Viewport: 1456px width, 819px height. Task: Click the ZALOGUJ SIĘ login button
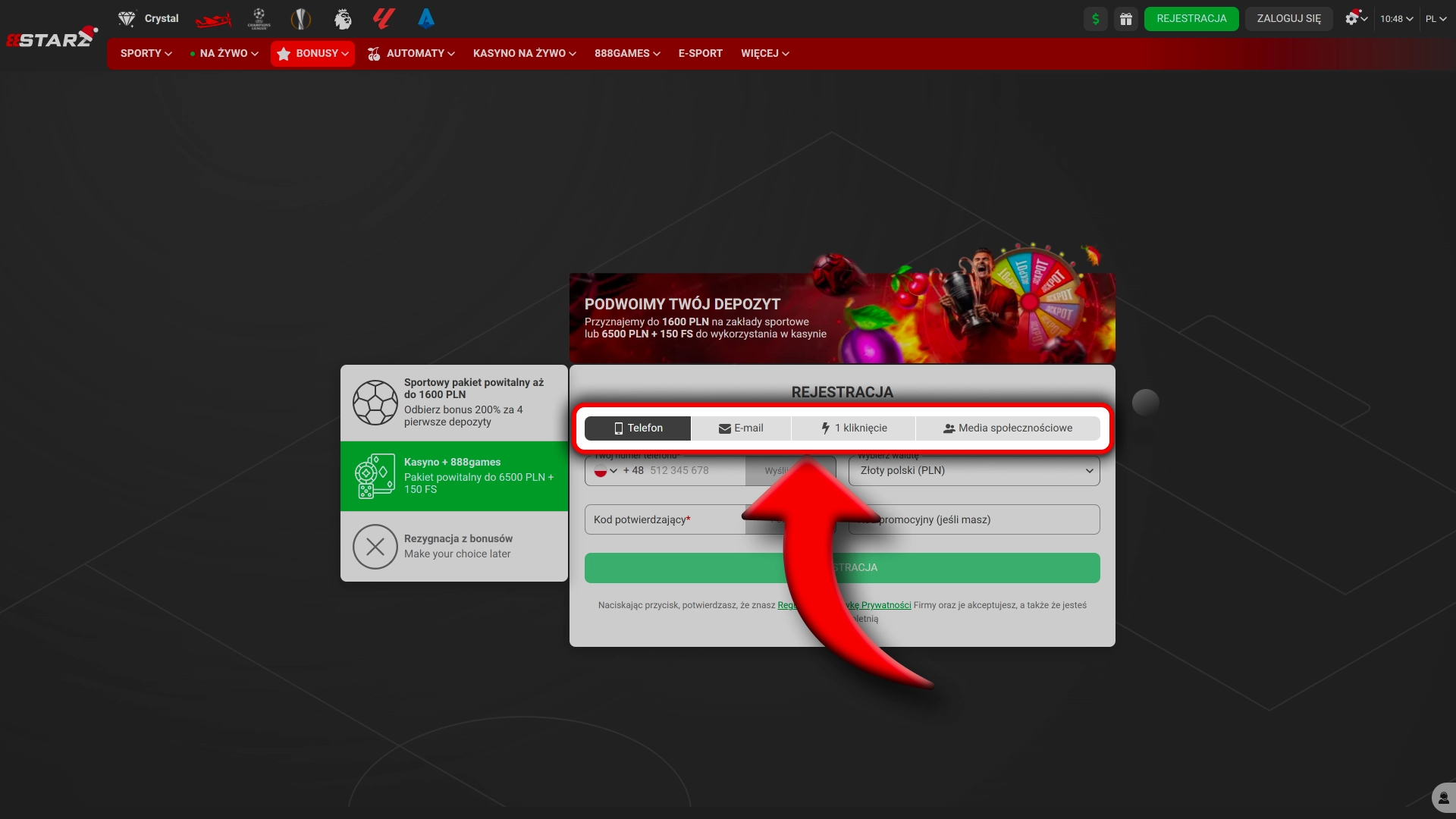1288,19
